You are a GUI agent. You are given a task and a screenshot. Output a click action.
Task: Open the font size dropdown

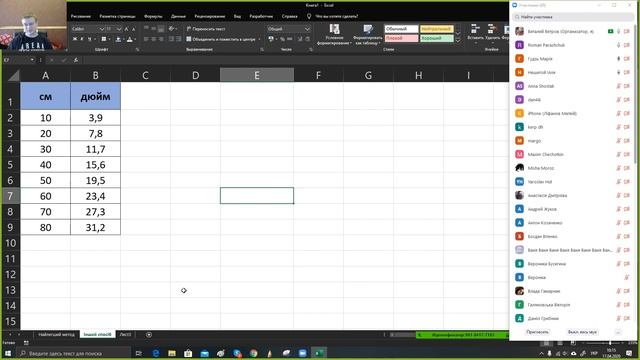click(119, 29)
